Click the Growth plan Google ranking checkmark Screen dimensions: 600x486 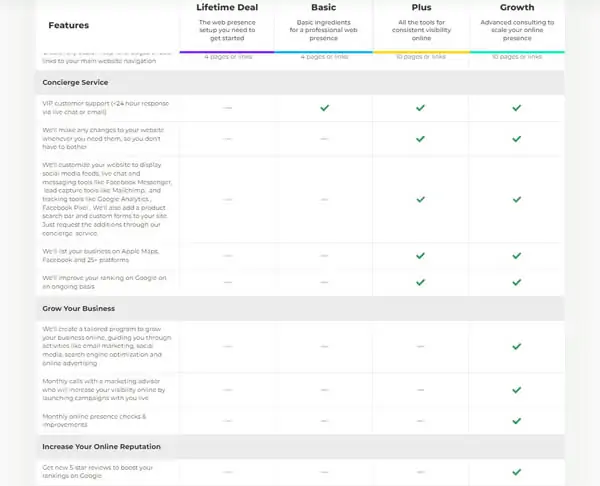517,282
